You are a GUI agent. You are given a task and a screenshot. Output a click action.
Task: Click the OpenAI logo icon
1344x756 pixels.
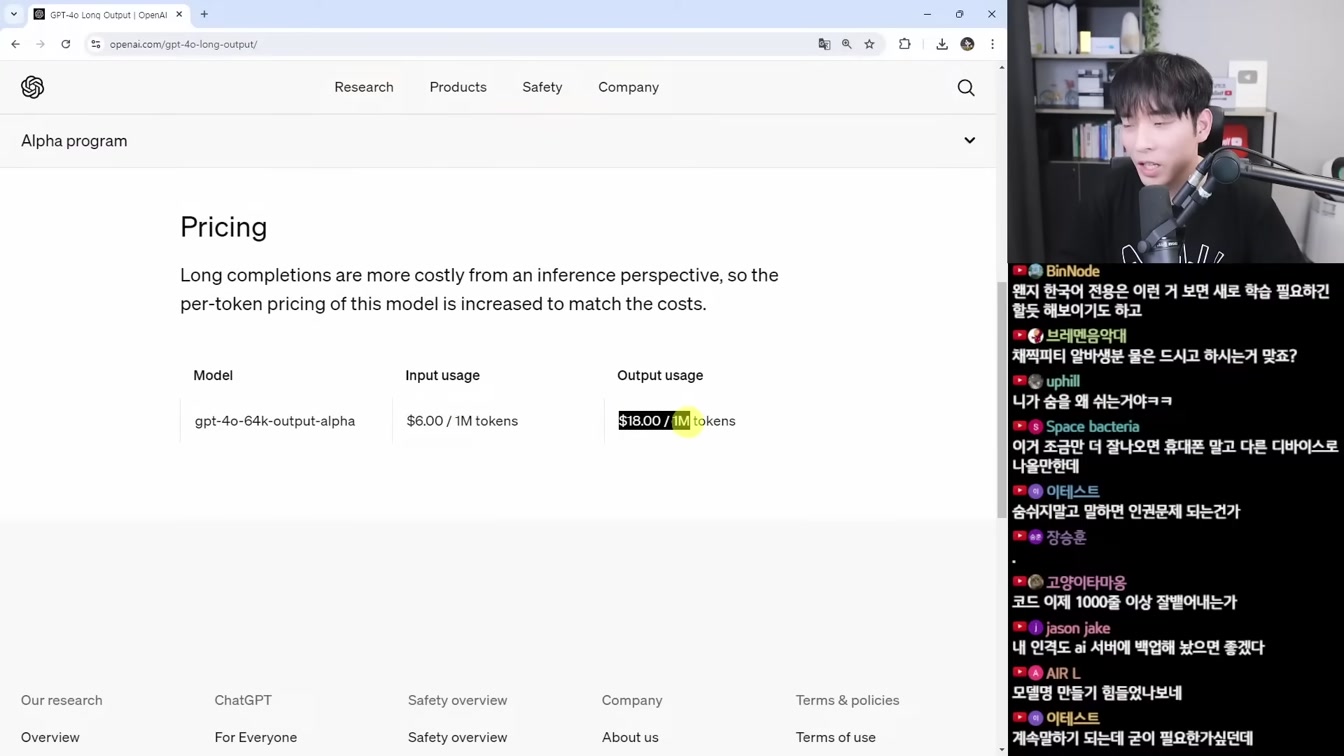coord(32,87)
